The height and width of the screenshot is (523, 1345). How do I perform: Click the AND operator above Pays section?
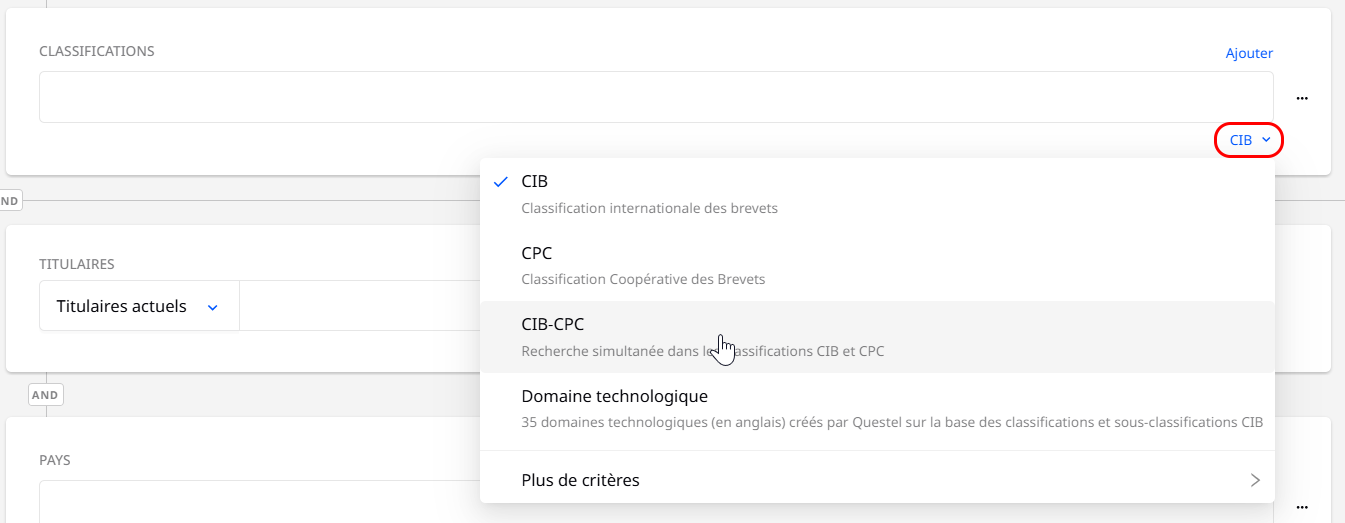pyautogui.click(x=45, y=395)
